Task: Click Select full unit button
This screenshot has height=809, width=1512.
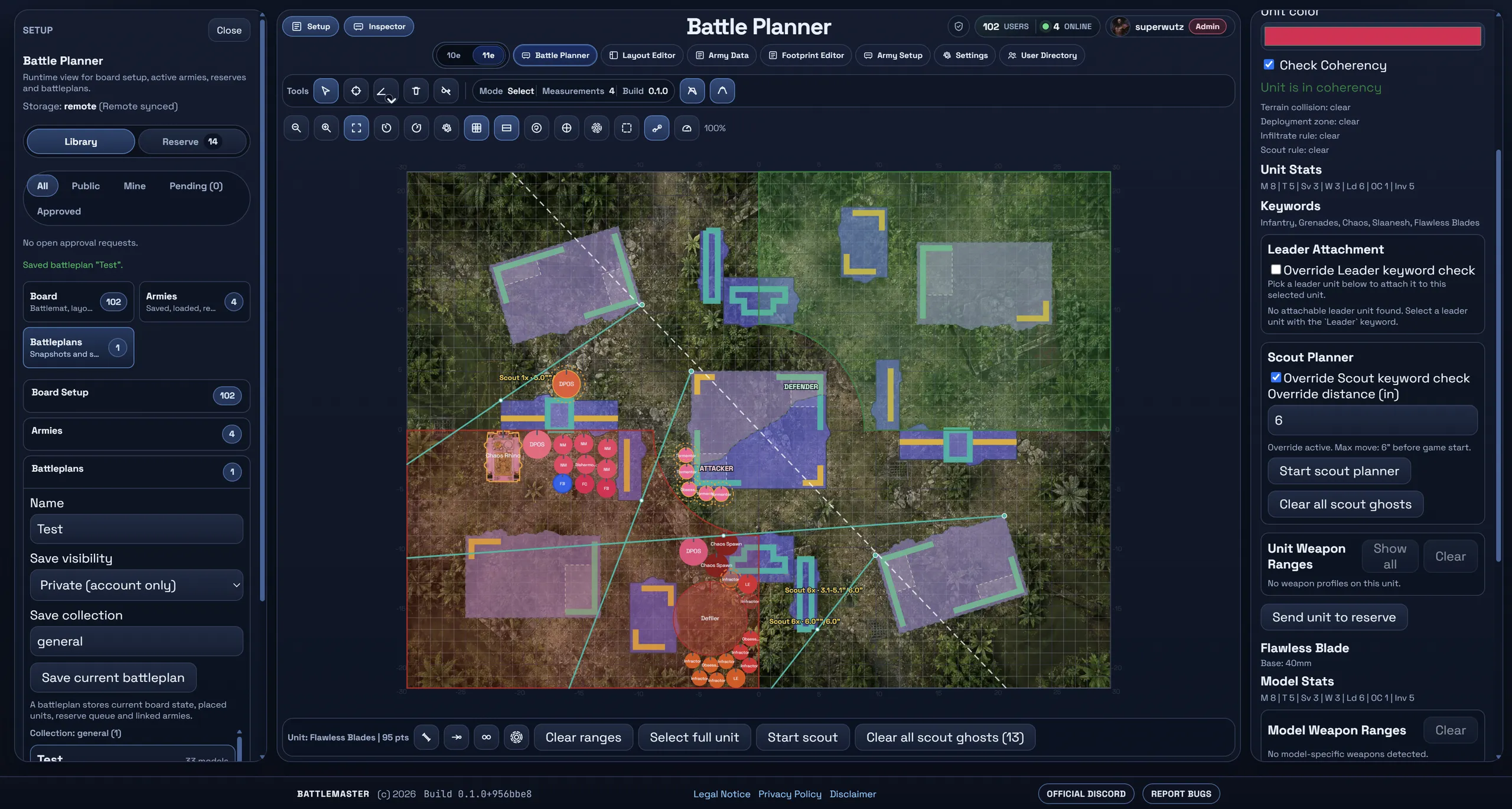Action: 695,737
